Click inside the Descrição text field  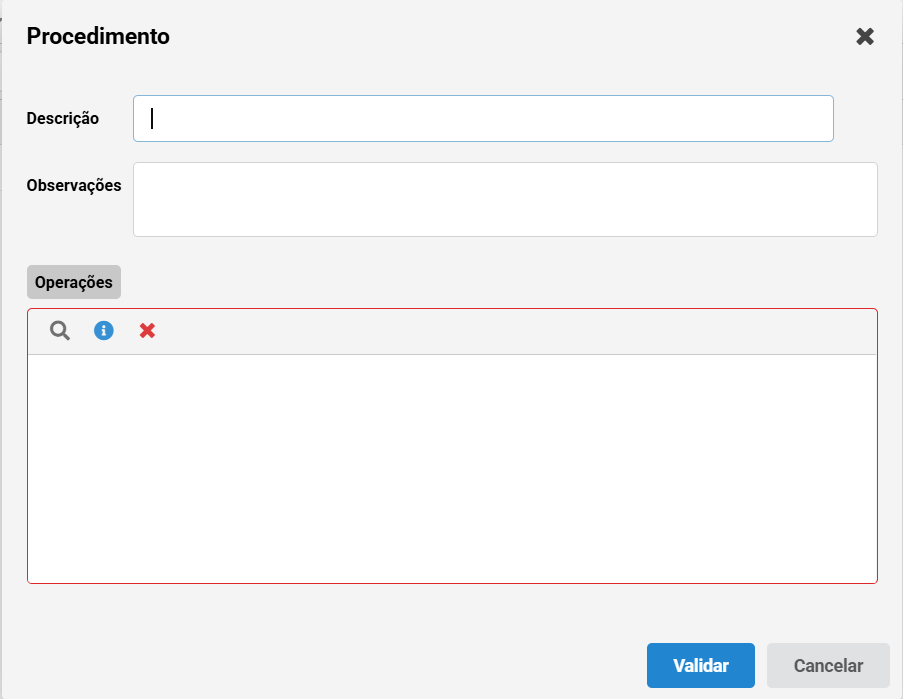[x=483, y=119]
